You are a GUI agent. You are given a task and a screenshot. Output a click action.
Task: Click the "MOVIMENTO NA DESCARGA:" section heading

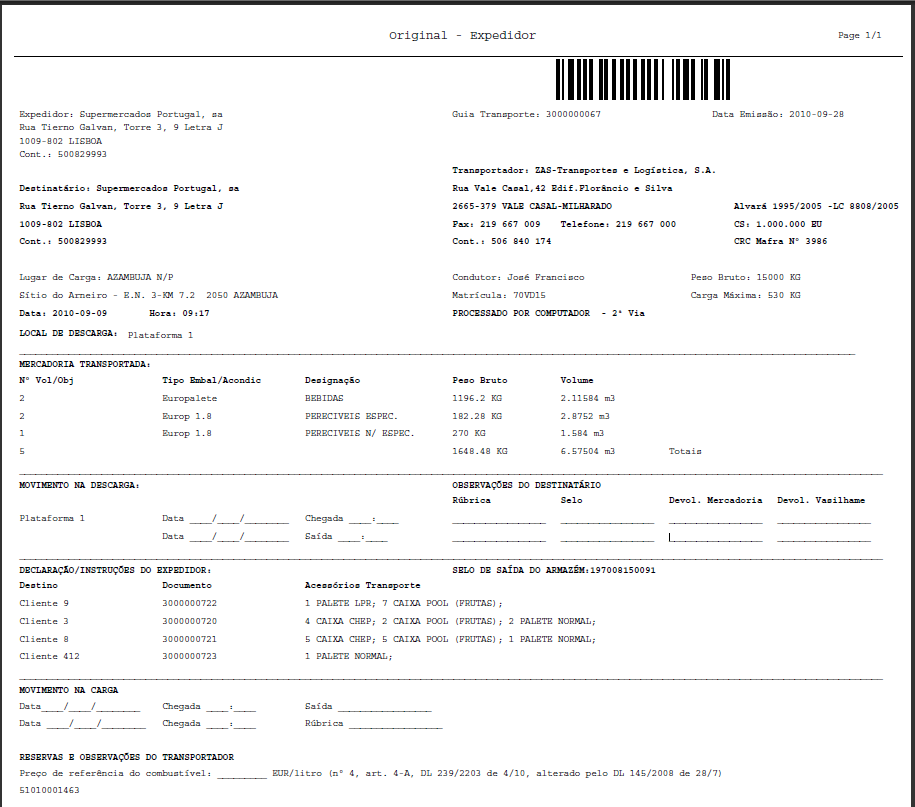click(x=79, y=485)
